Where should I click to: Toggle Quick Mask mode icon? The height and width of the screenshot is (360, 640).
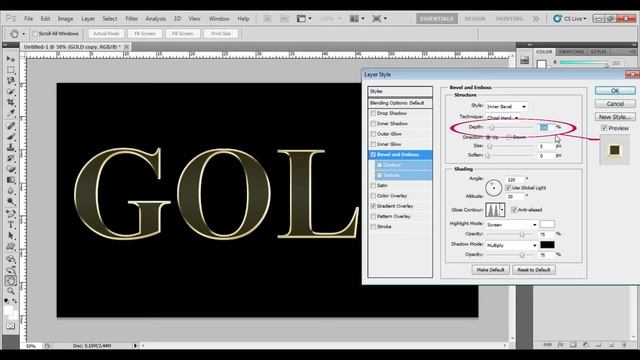coord(11,326)
